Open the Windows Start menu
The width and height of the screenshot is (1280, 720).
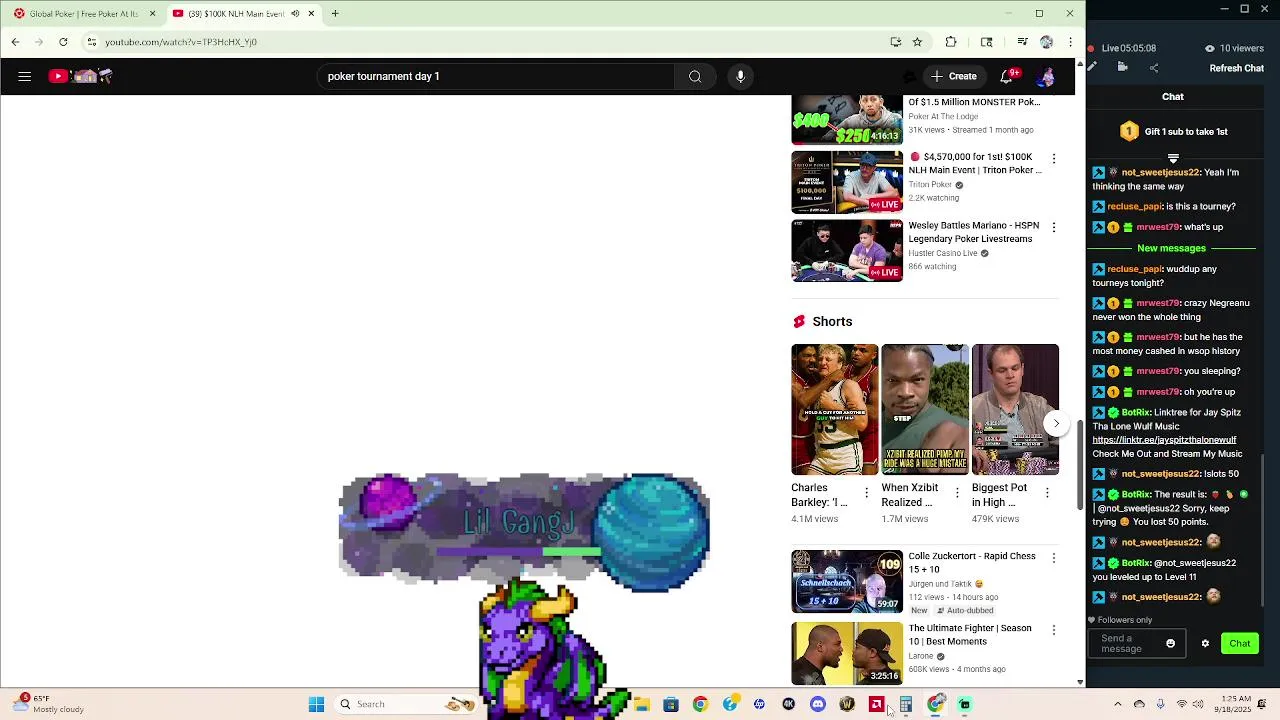tap(316, 705)
